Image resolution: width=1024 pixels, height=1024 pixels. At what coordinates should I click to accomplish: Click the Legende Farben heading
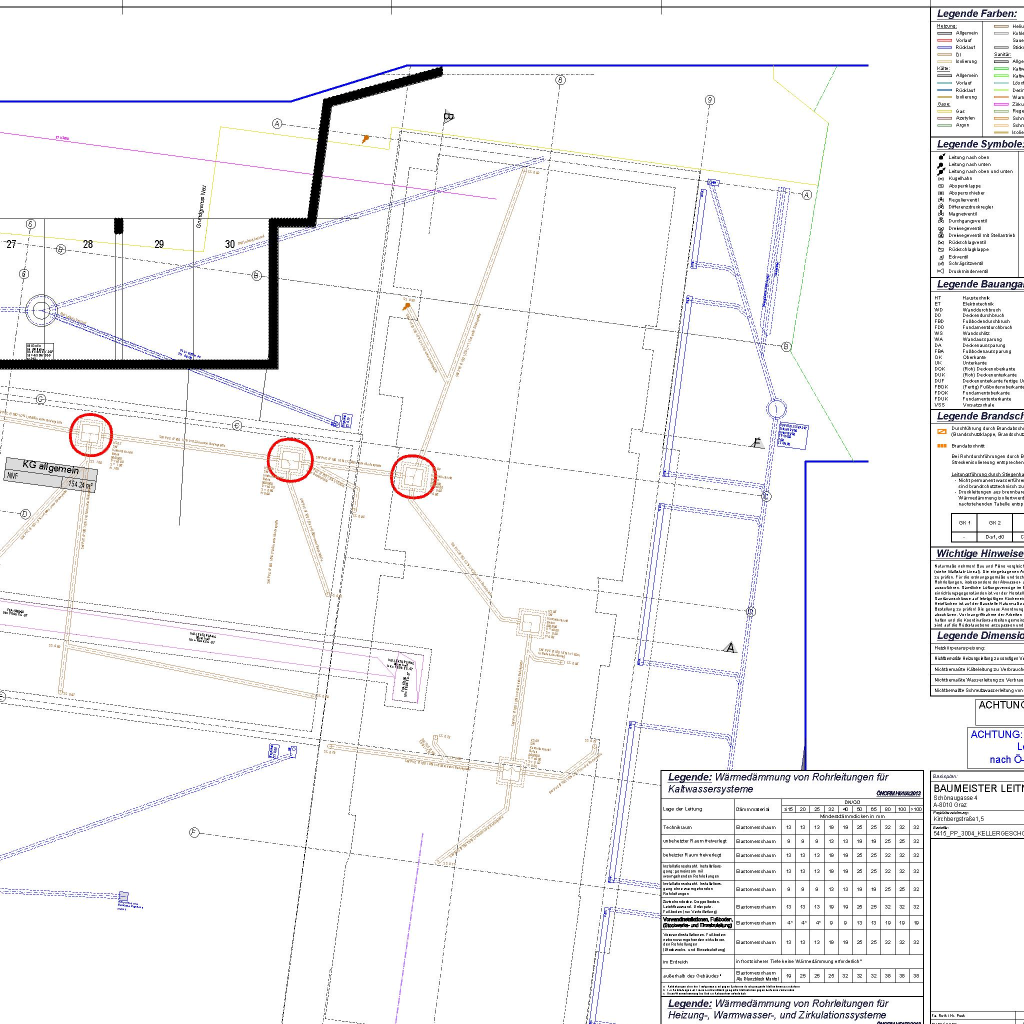click(977, 14)
